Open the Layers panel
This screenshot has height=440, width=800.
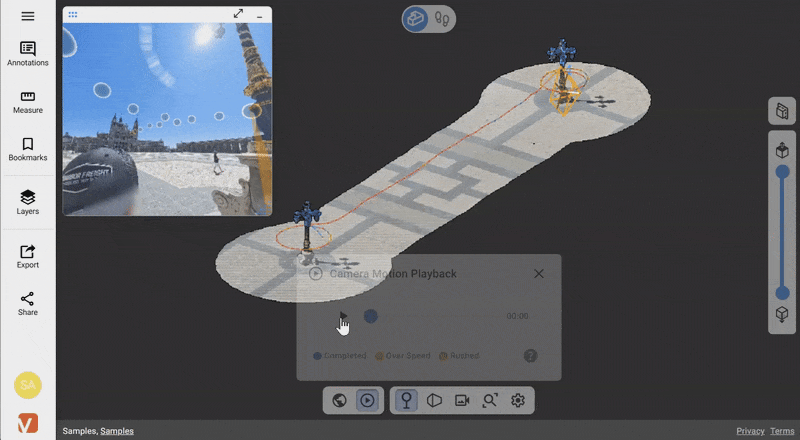(x=27, y=203)
